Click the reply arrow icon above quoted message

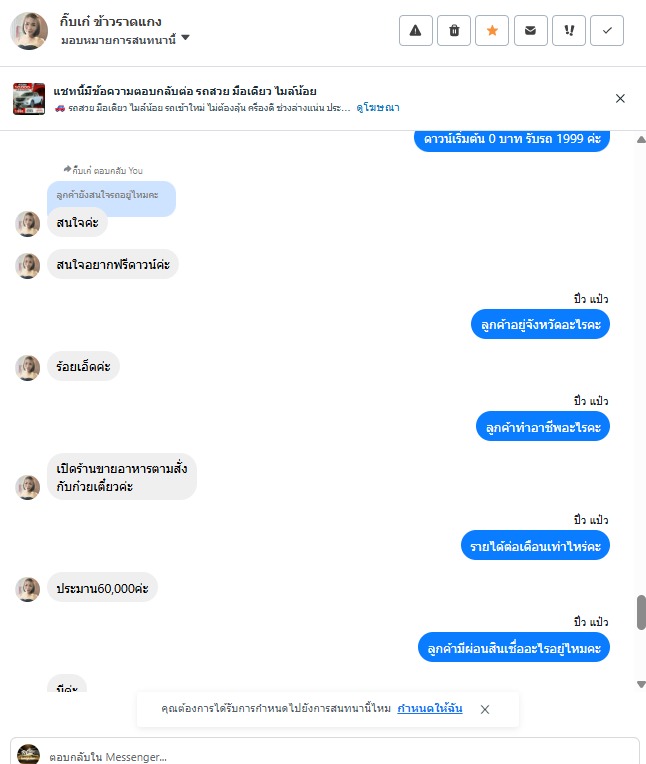click(67, 169)
